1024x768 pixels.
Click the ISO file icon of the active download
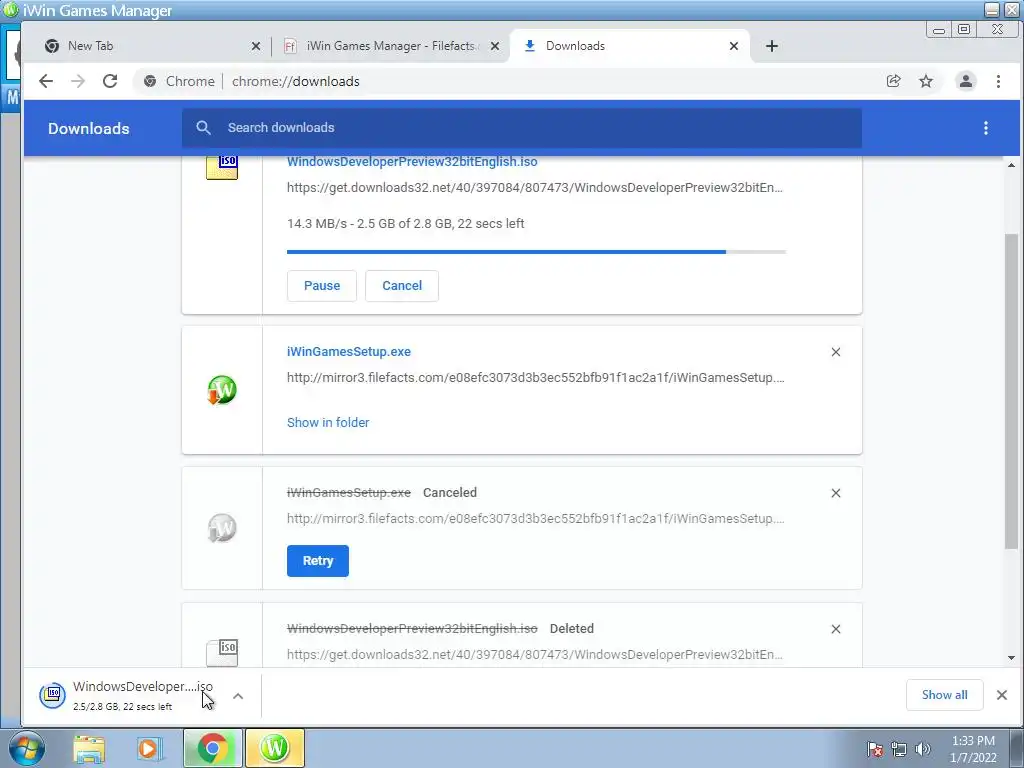[222, 167]
